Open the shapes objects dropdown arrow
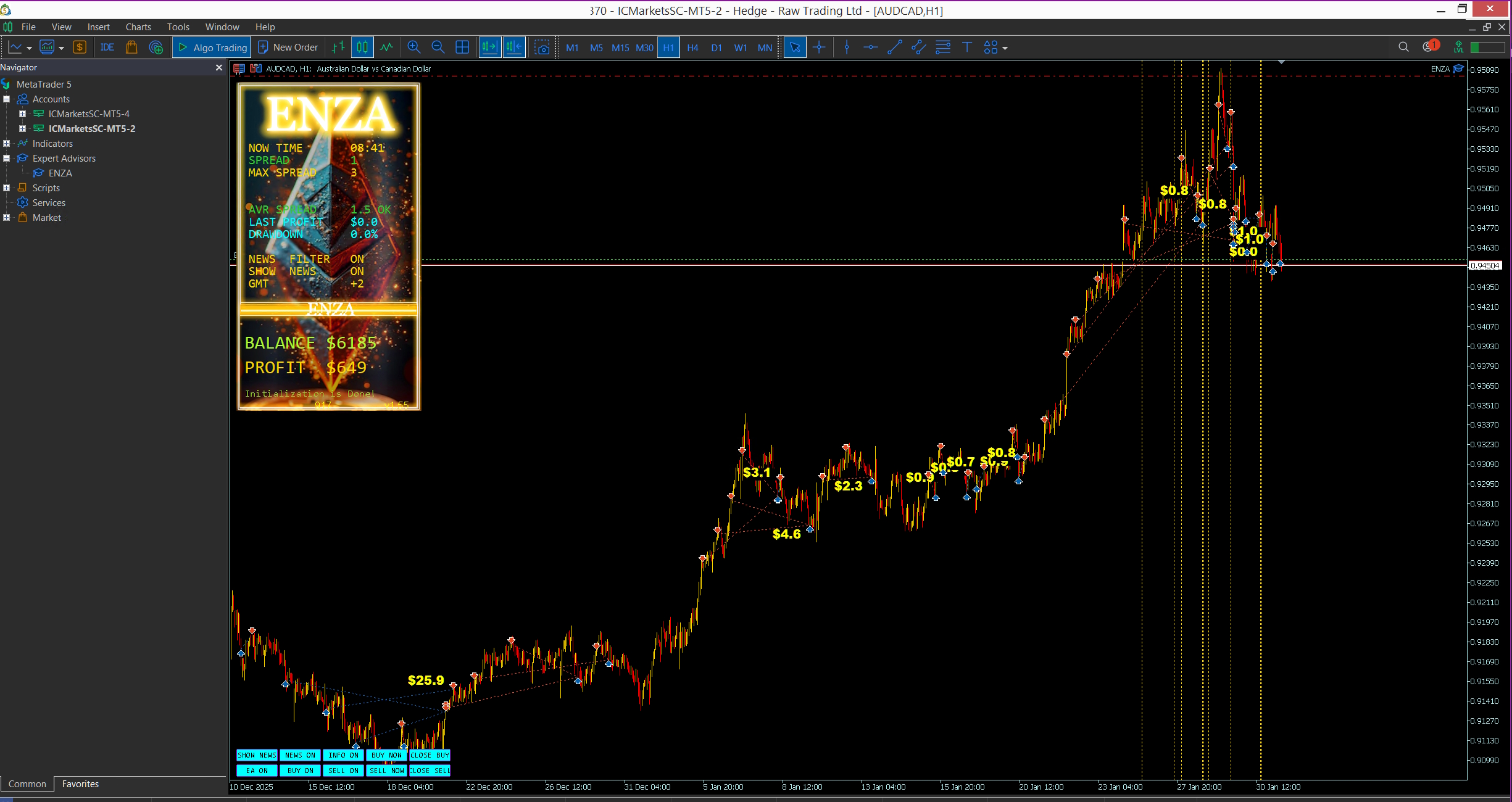This screenshot has width=1512, height=802. tap(1005, 48)
